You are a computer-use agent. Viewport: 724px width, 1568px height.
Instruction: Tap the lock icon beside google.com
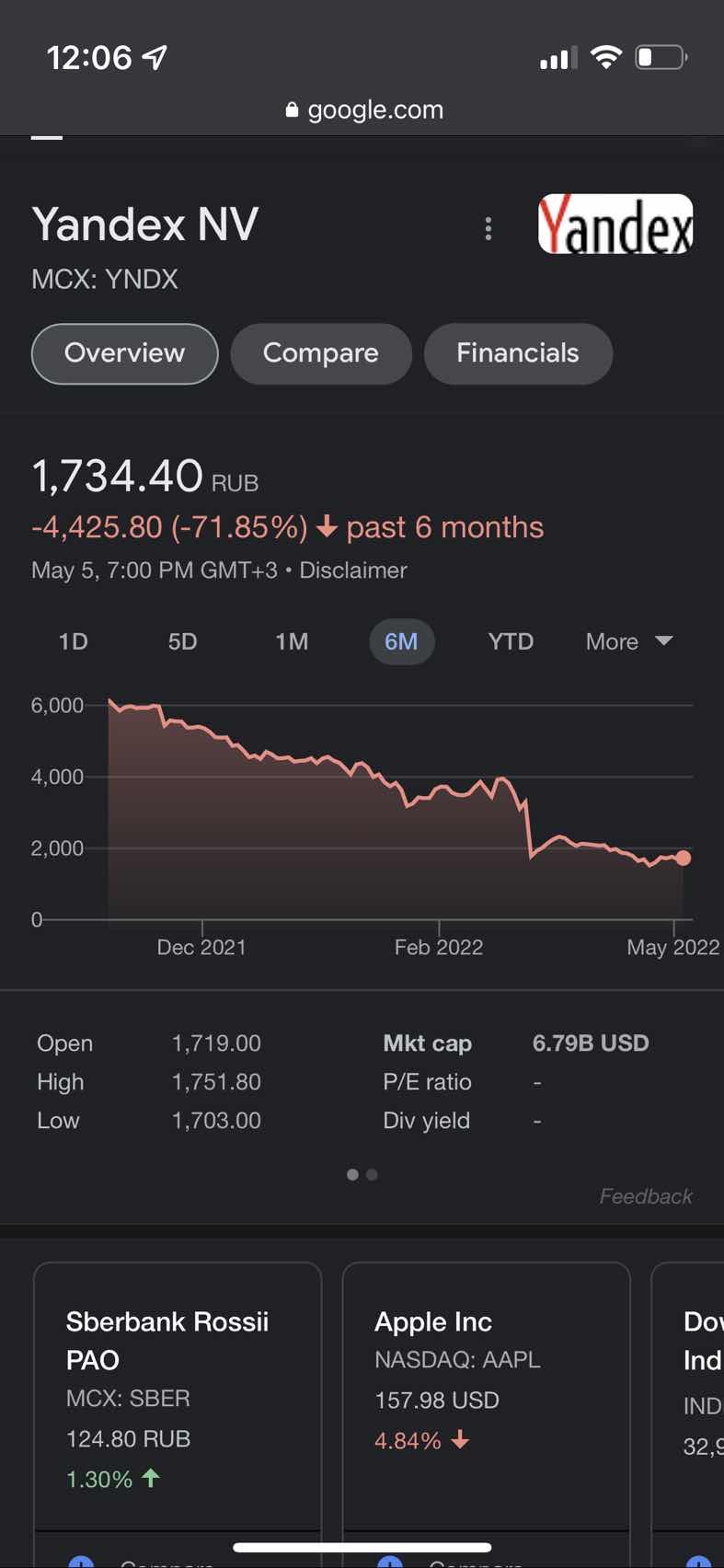[x=292, y=110]
